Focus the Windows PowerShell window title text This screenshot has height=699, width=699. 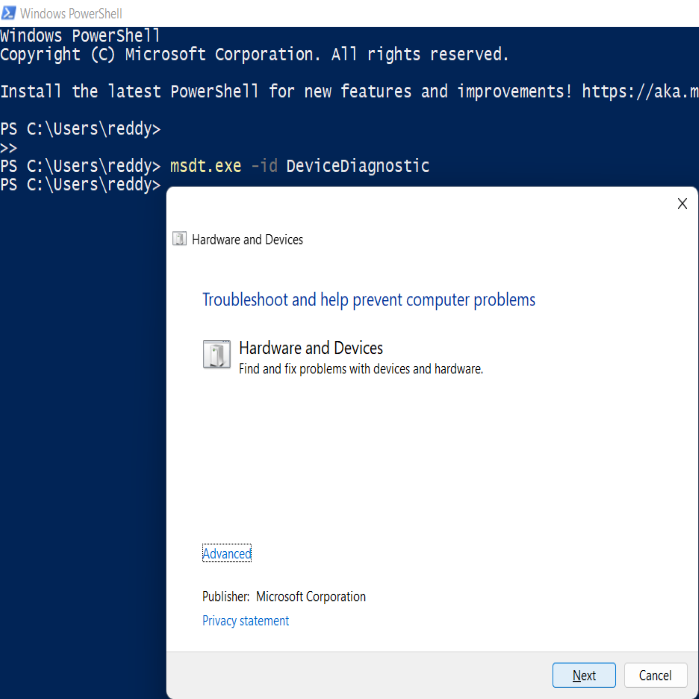click(71, 13)
